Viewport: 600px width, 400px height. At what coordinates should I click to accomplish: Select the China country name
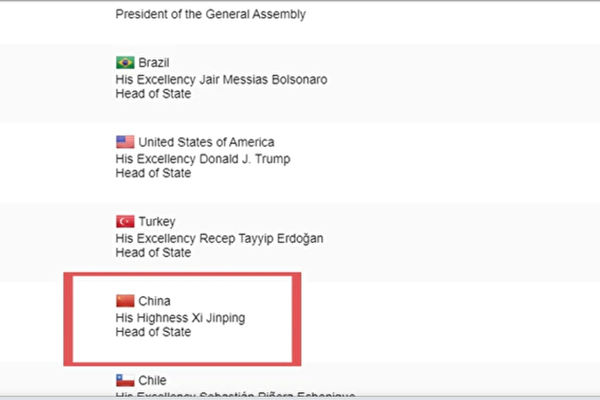tap(155, 301)
